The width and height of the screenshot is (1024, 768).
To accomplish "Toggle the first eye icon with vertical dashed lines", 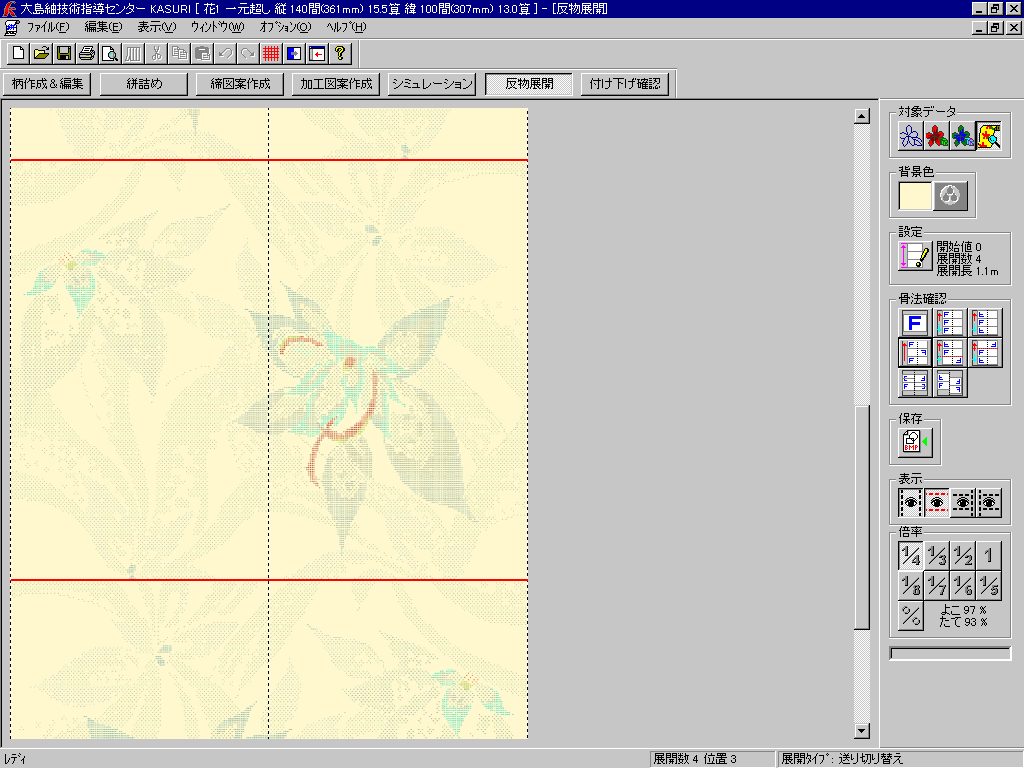I will [x=911, y=502].
